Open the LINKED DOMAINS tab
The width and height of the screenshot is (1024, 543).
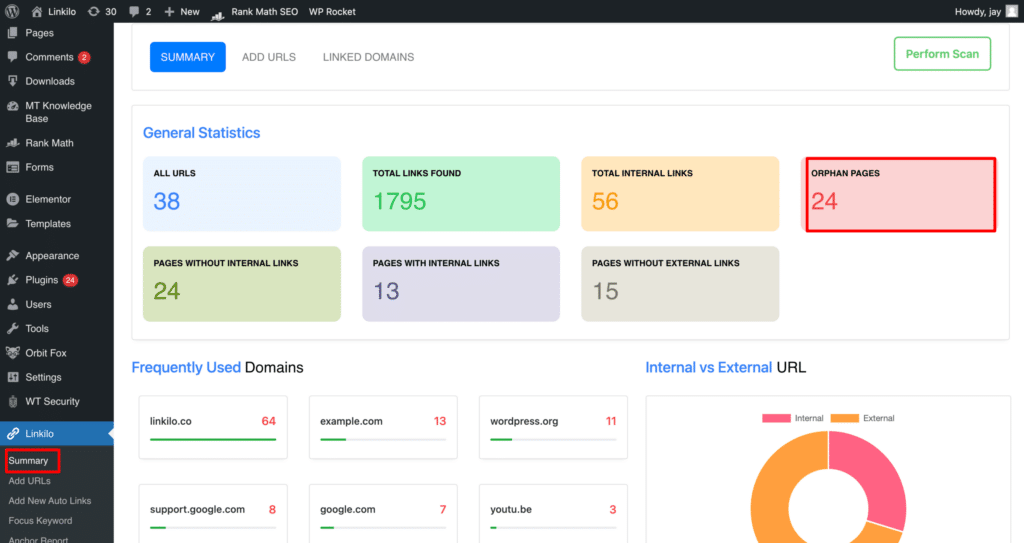pyautogui.click(x=368, y=57)
